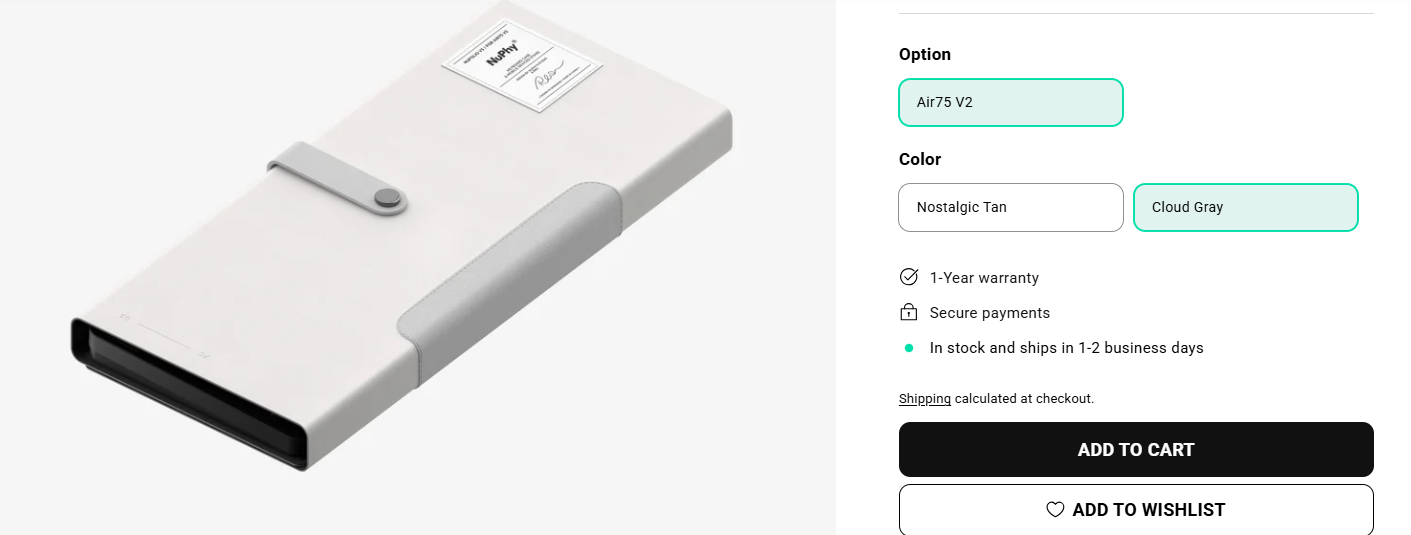The image size is (1411, 535).
Task: Pick the Cloud Gray color
Action: [x=1245, y=207]
